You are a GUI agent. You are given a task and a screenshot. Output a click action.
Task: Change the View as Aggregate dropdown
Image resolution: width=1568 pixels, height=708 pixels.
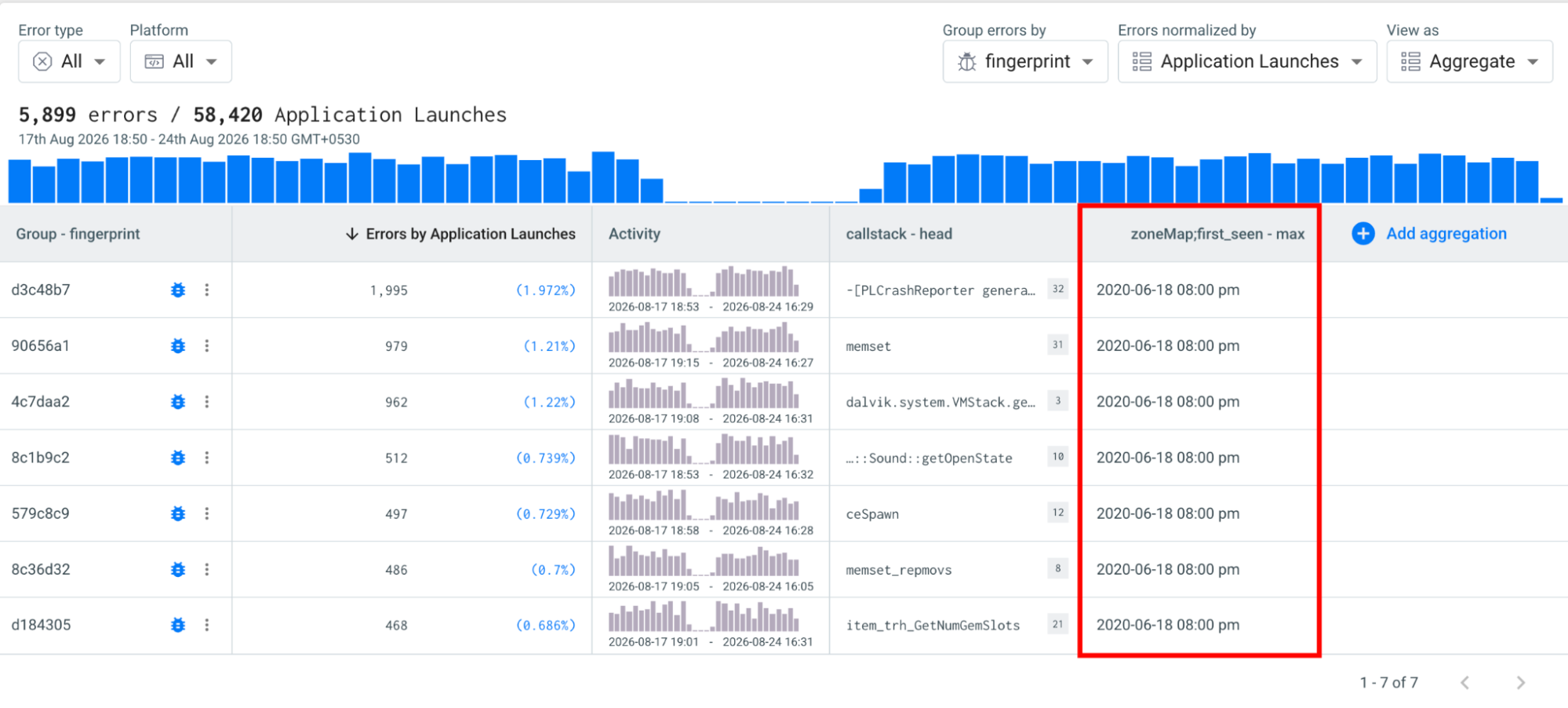coord(1470,61)
